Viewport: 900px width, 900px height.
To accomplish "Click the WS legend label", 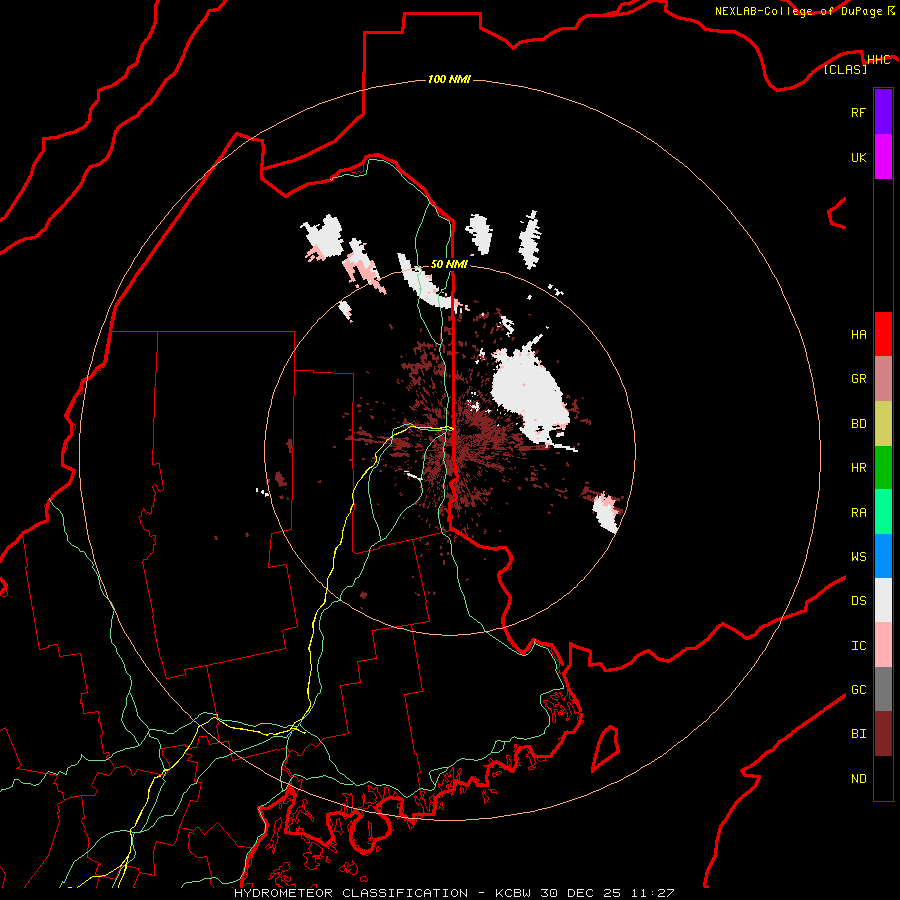I will [x=858, y=557].
